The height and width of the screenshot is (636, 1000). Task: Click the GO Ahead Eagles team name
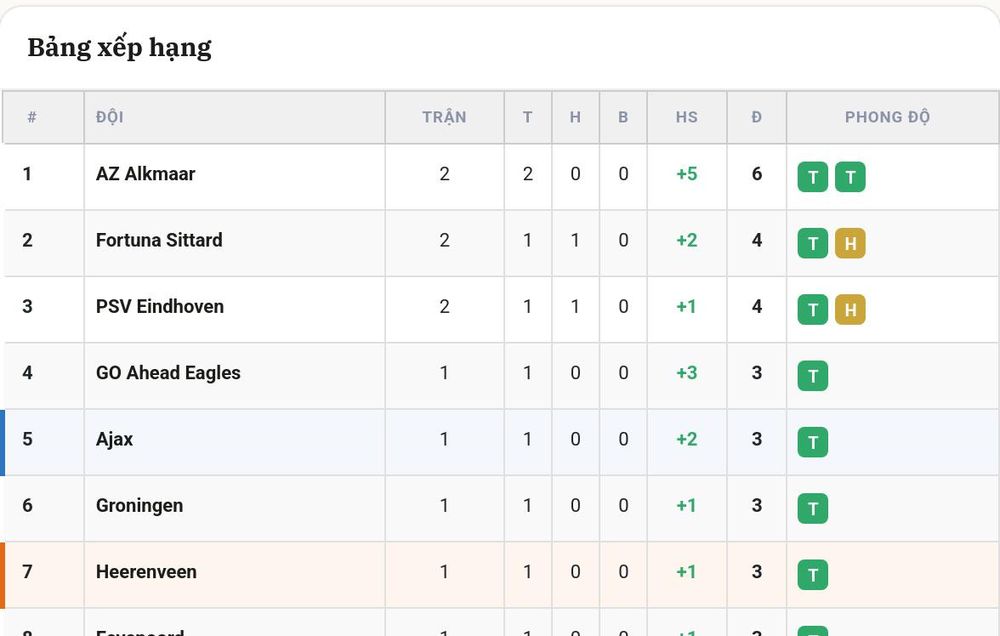point(168,373)
